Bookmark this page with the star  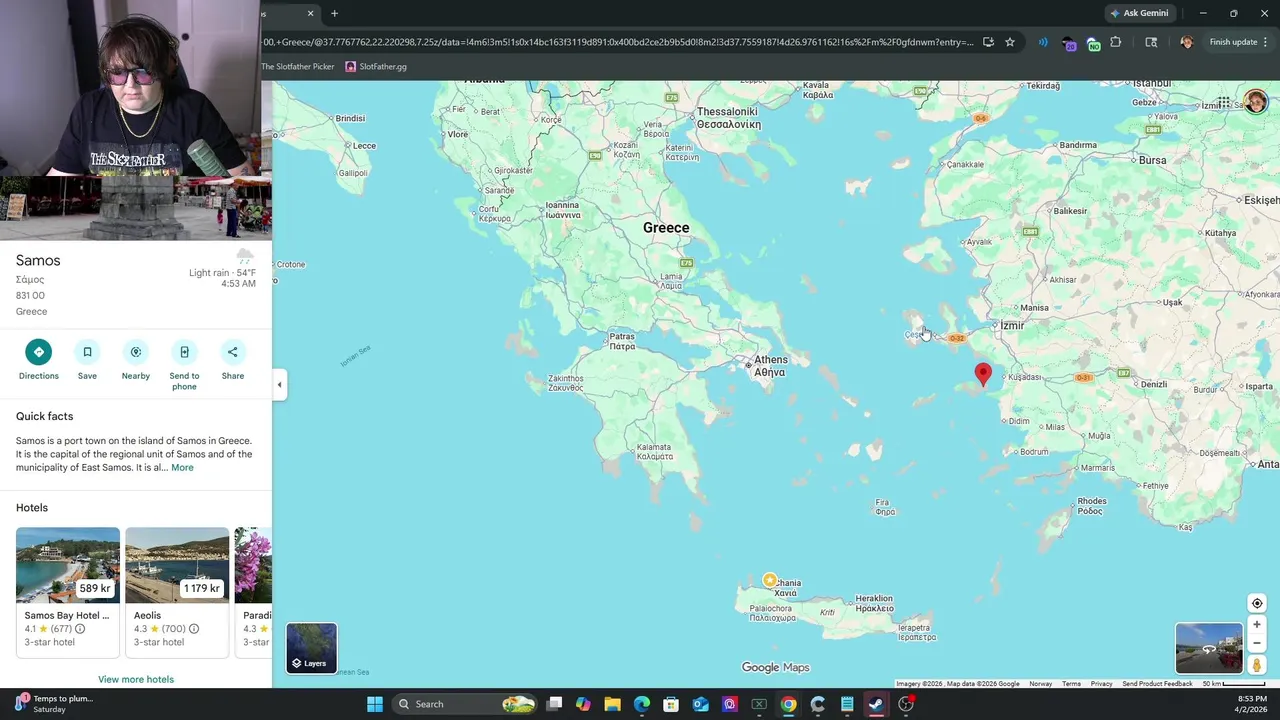pyautogui.click(x=1010, y=42)
